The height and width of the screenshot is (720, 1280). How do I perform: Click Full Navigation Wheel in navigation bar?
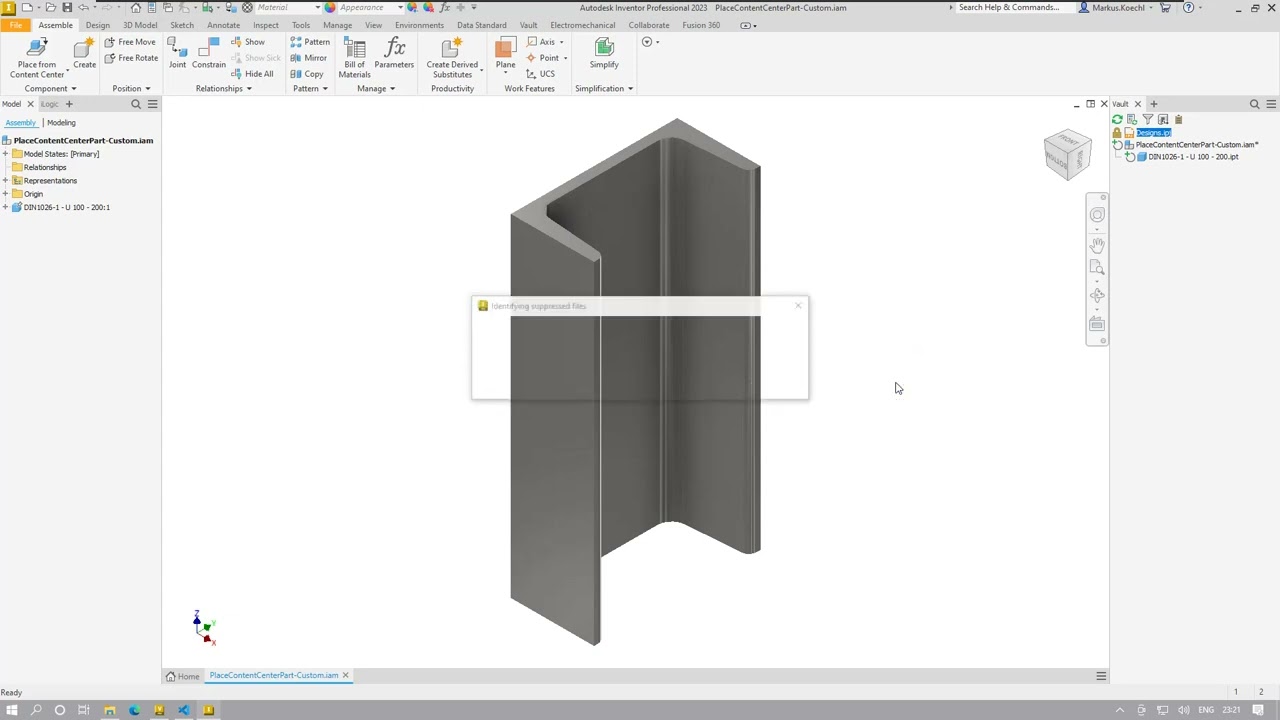[1097, 215]
